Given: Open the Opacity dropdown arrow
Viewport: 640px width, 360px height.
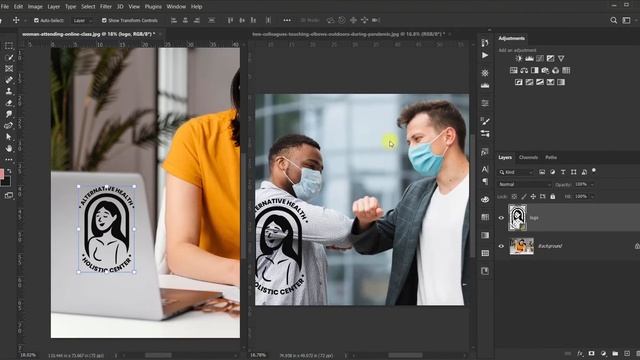Looking at the screenshot, I should [592, 184].
